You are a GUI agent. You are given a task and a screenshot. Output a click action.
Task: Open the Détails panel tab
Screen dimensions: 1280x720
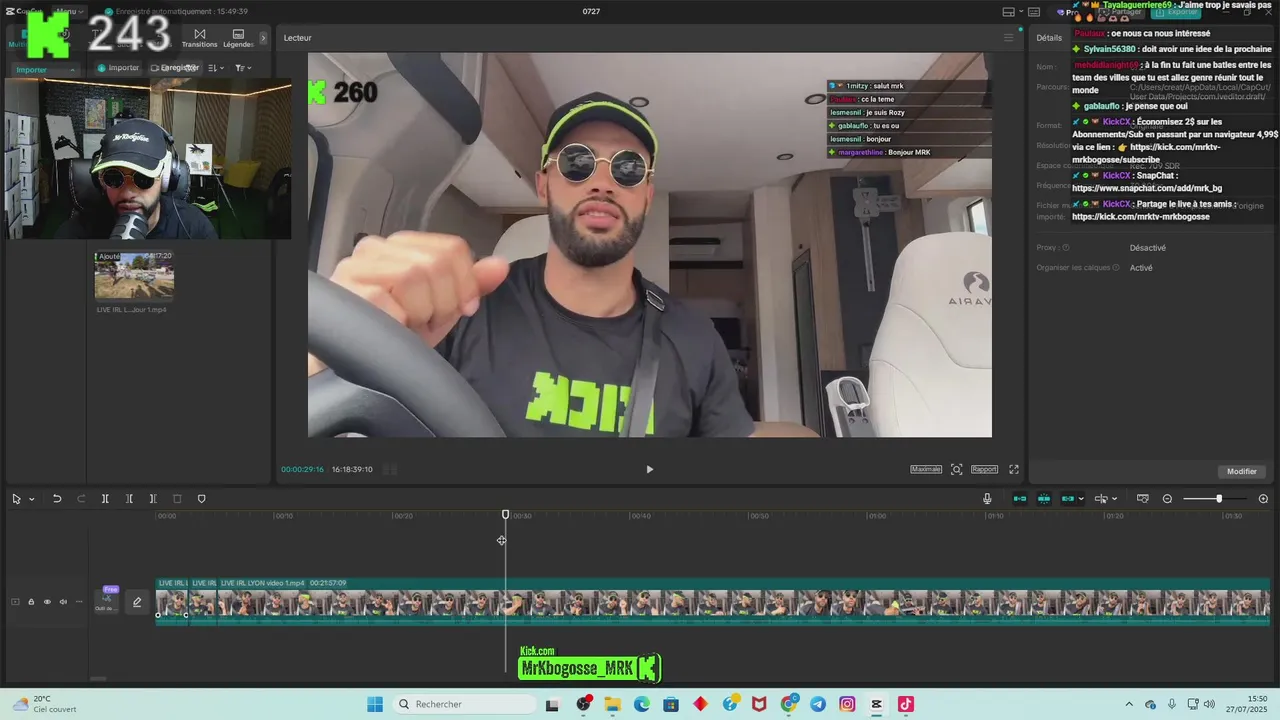1049,38
